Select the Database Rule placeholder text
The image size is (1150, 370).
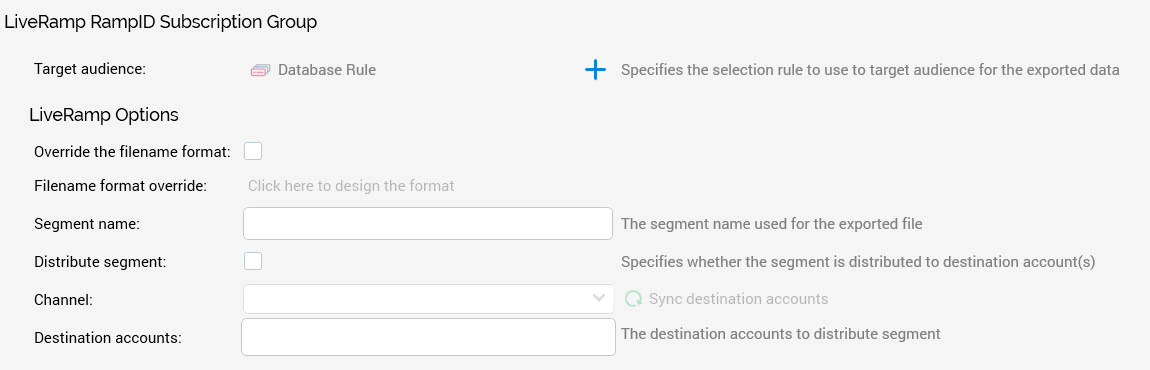pyautogui.click(x=326, y=70)
